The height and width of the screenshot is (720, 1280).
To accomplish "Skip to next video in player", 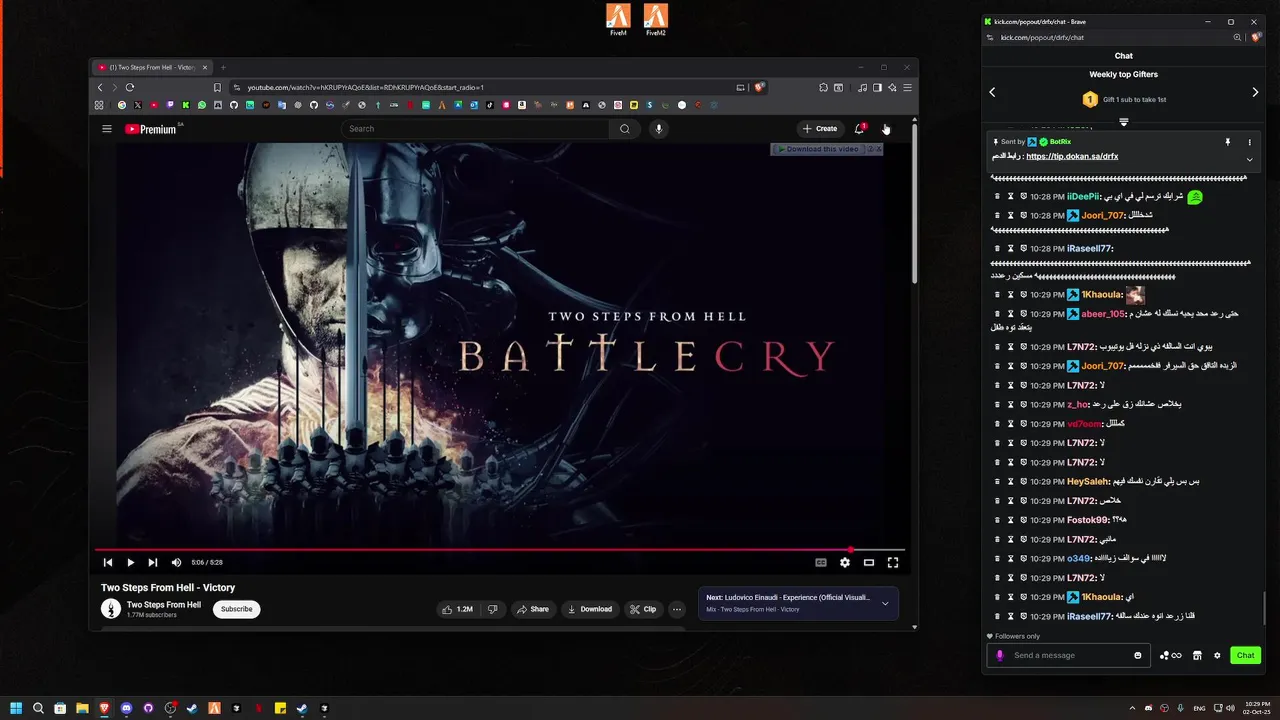I will coord(153,563).
